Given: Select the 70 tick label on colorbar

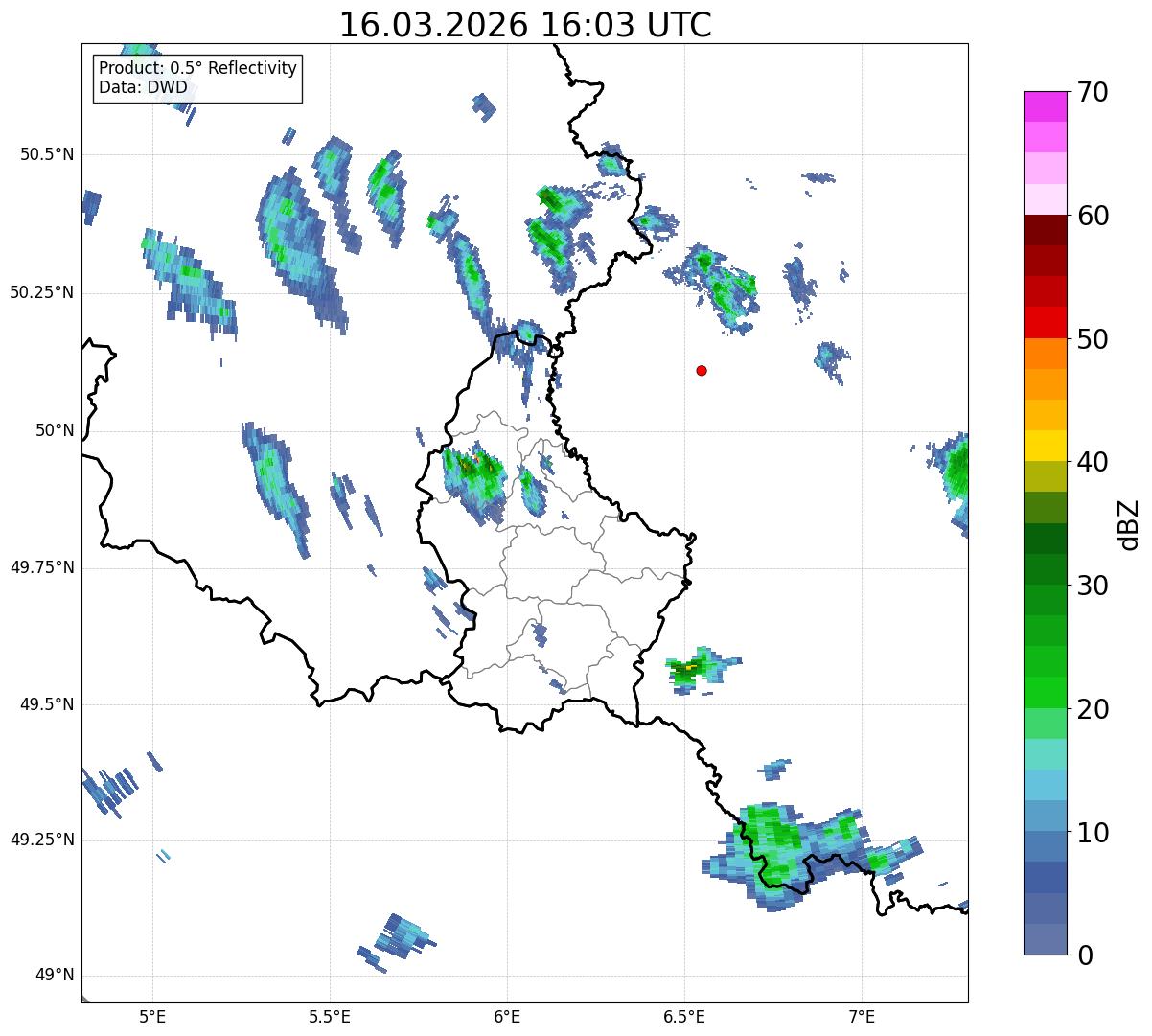Looking at the screenshot, I should coord(1093,92).
